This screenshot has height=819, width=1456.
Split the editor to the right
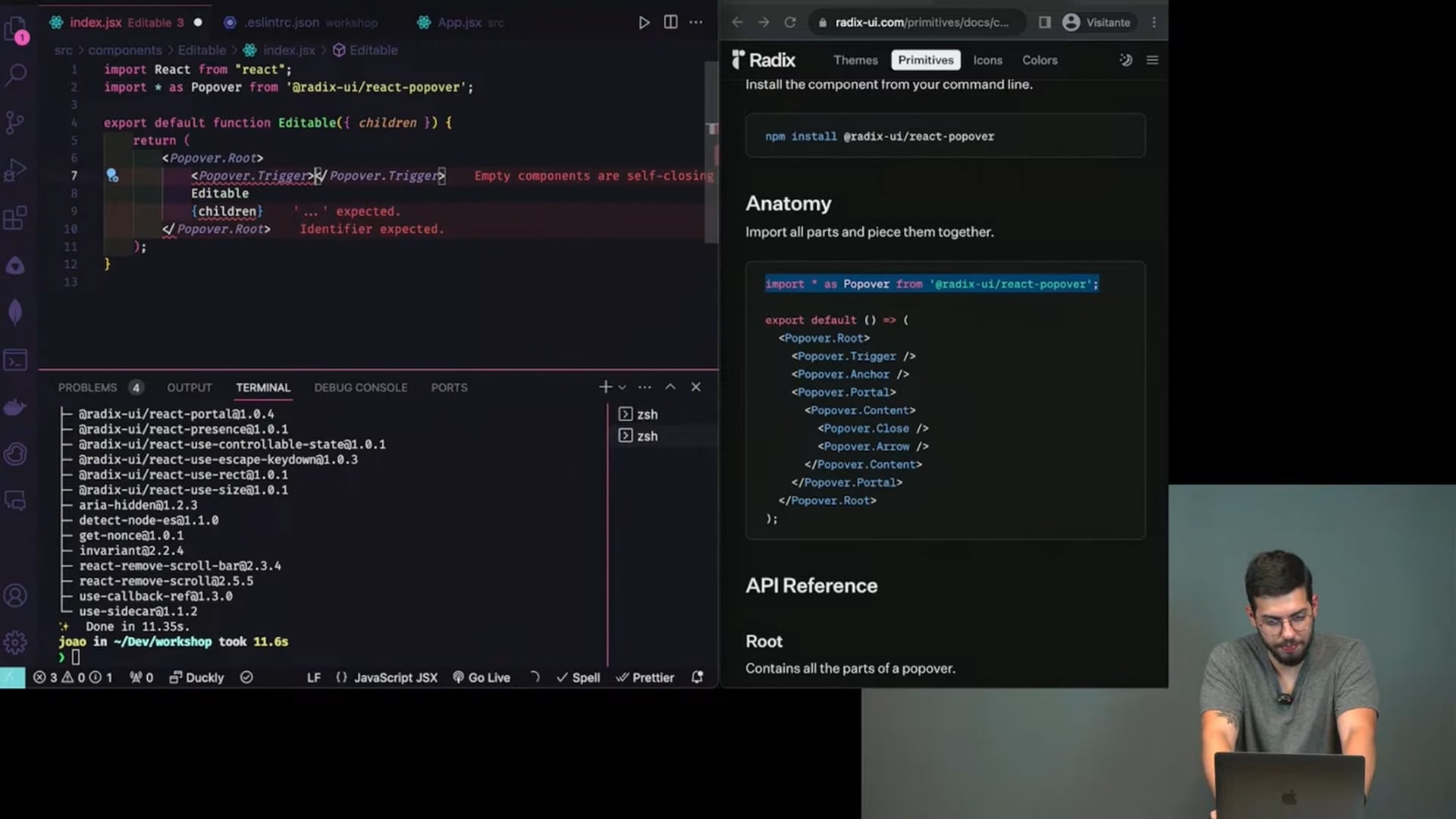[x=670, y=23]
